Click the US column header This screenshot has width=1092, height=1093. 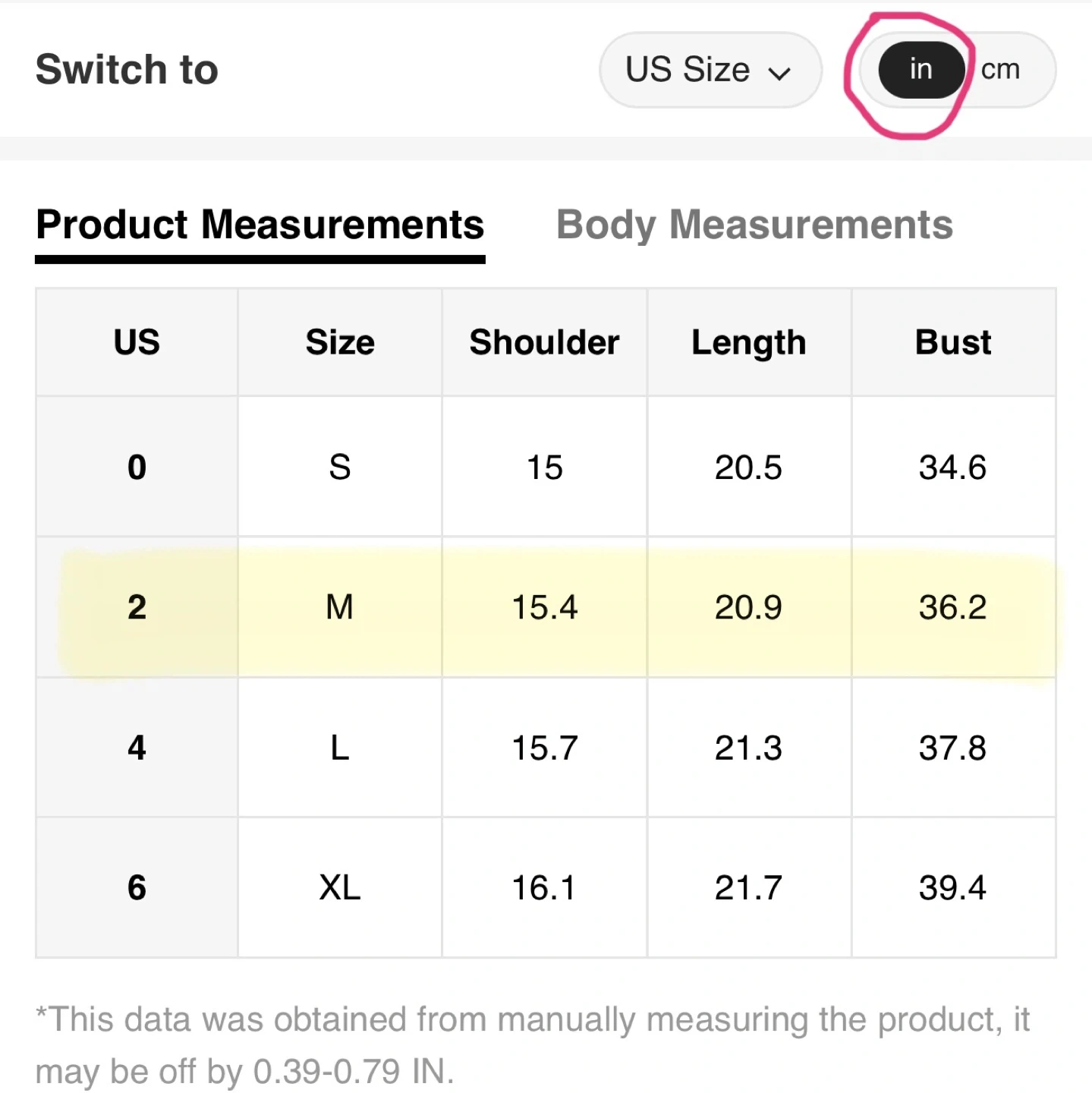137,342
